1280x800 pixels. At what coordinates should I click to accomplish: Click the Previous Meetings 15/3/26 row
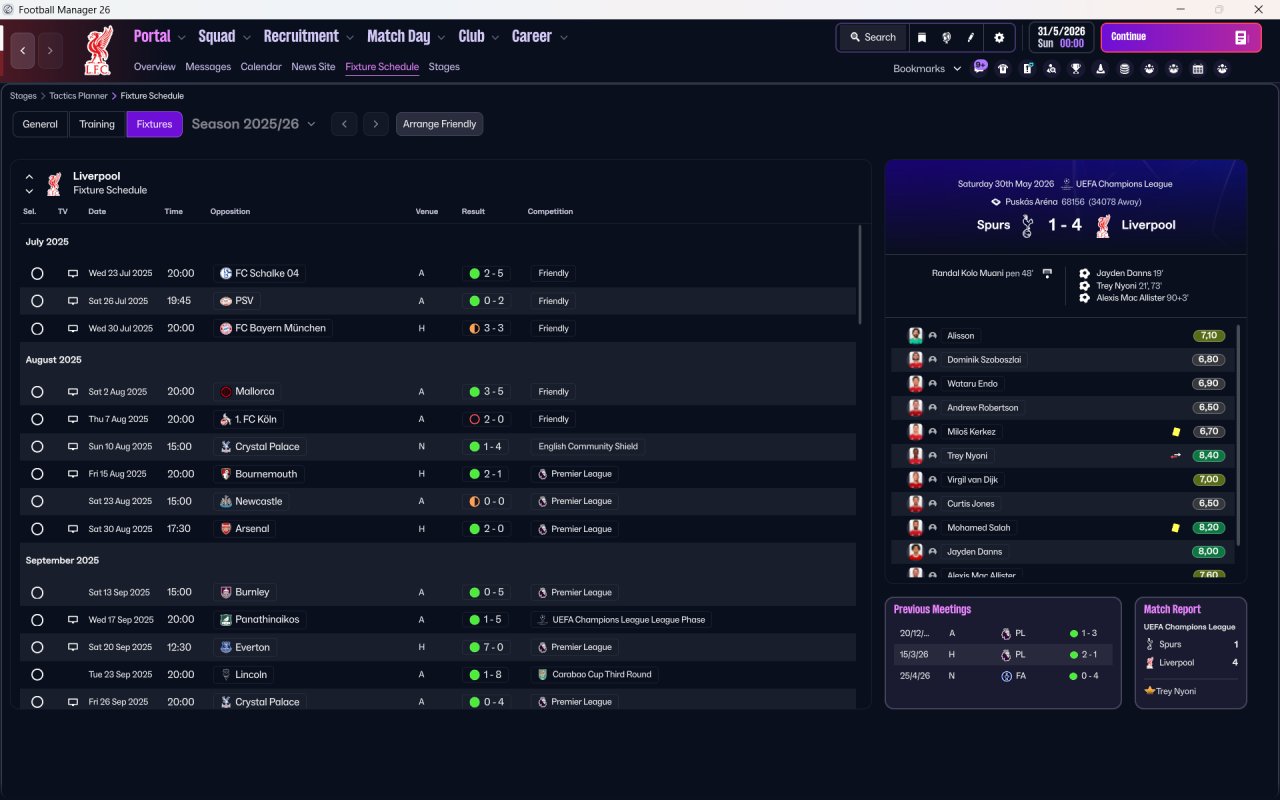click(x=1003, y=655)
